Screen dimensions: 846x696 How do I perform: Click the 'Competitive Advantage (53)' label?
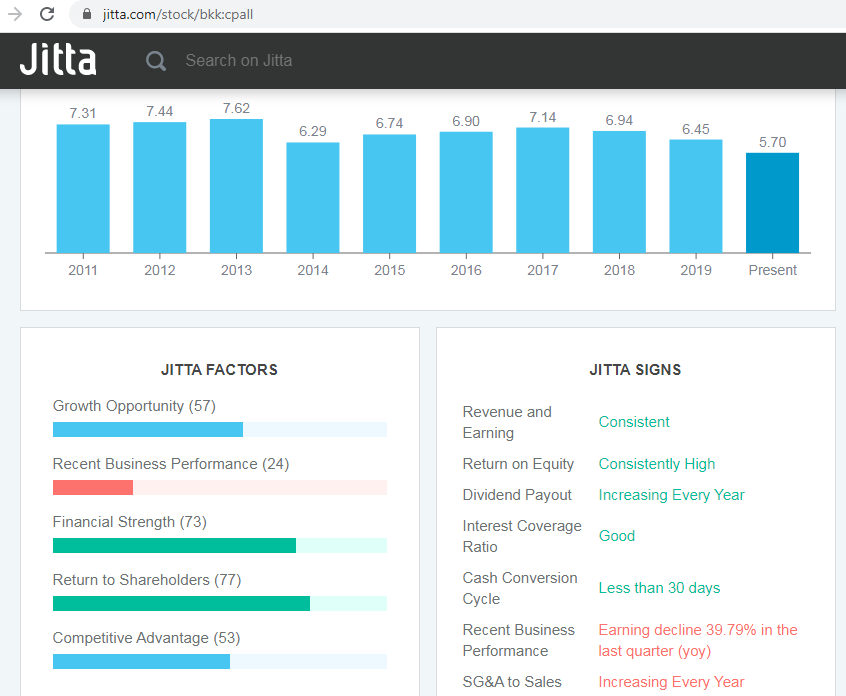point(146,638)
